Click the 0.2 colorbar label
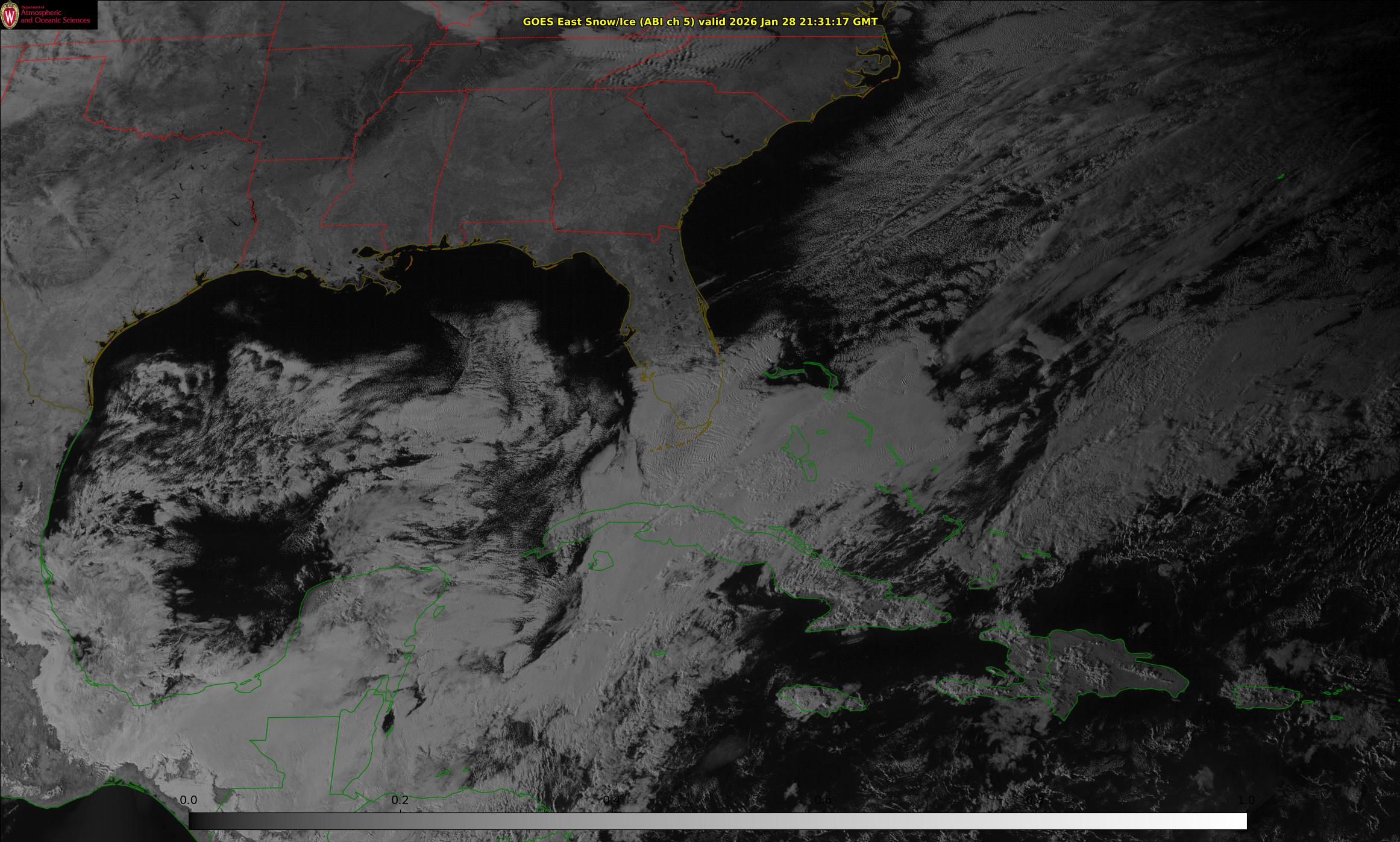 click(400, 800)
